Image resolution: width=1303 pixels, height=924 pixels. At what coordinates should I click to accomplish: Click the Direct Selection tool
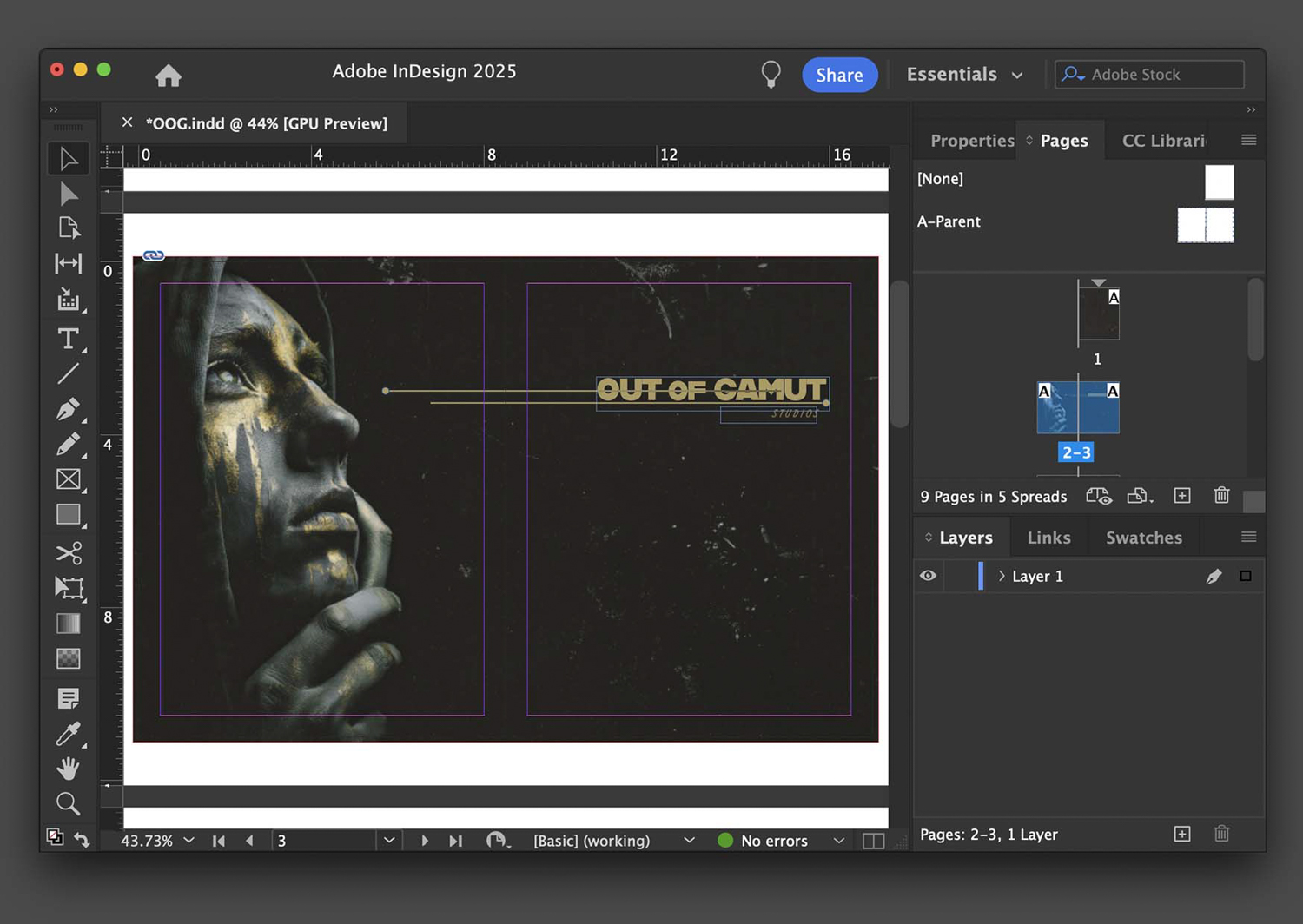coord(68,194)
